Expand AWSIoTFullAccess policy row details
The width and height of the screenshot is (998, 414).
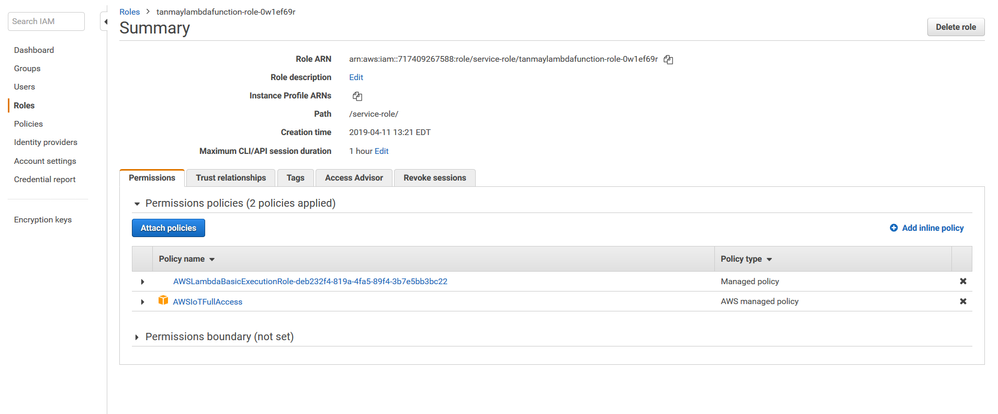143,302
